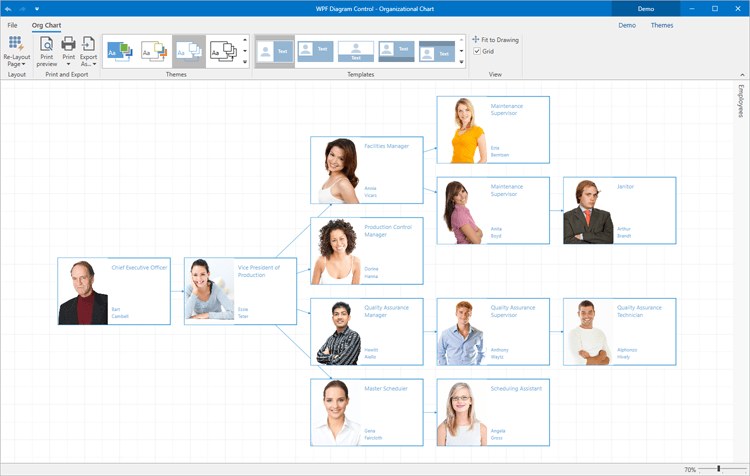Open the Employees side panel

(741, 101)
